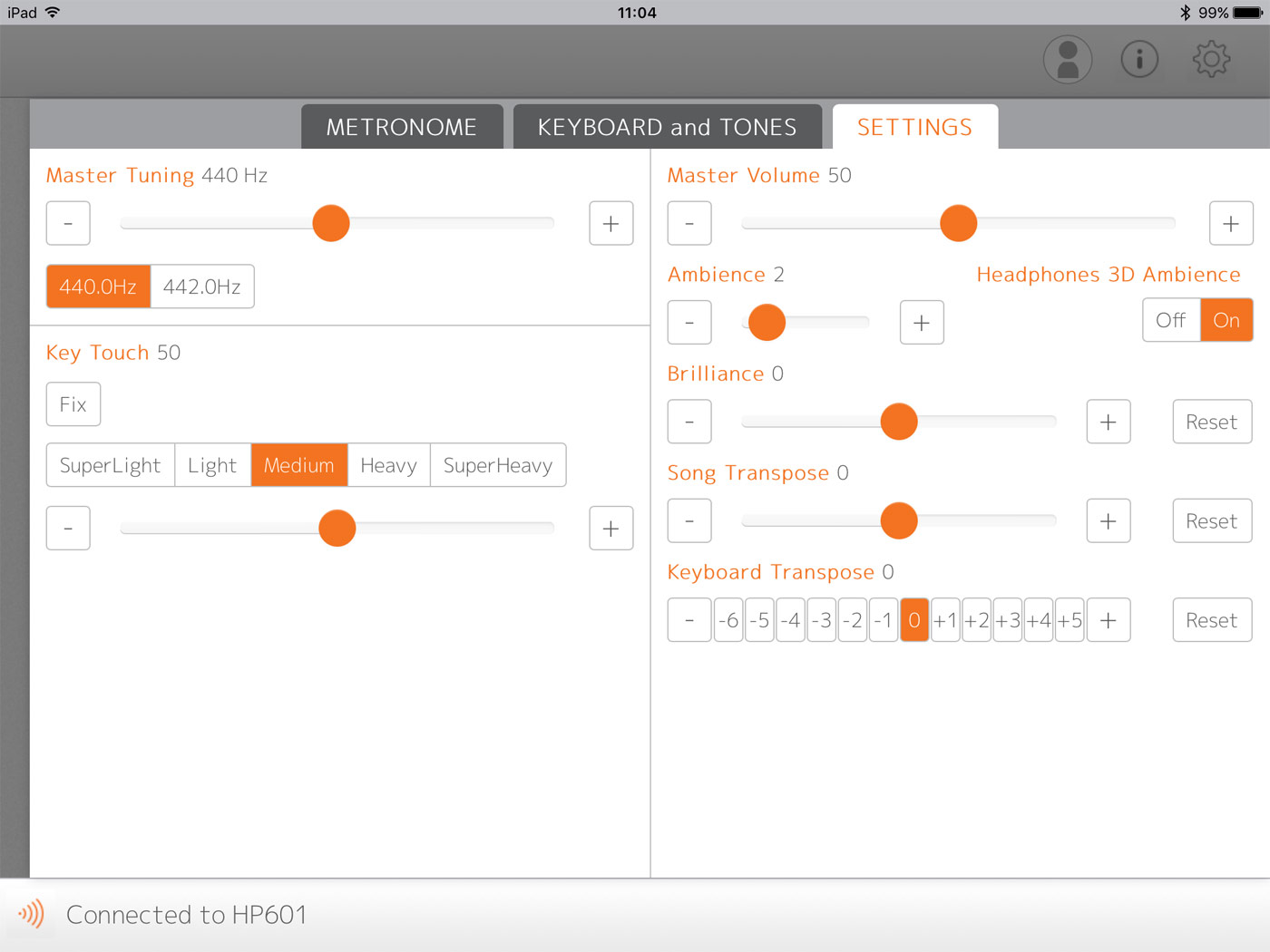Increase Brilliance with plus button

click(1109, 422)
